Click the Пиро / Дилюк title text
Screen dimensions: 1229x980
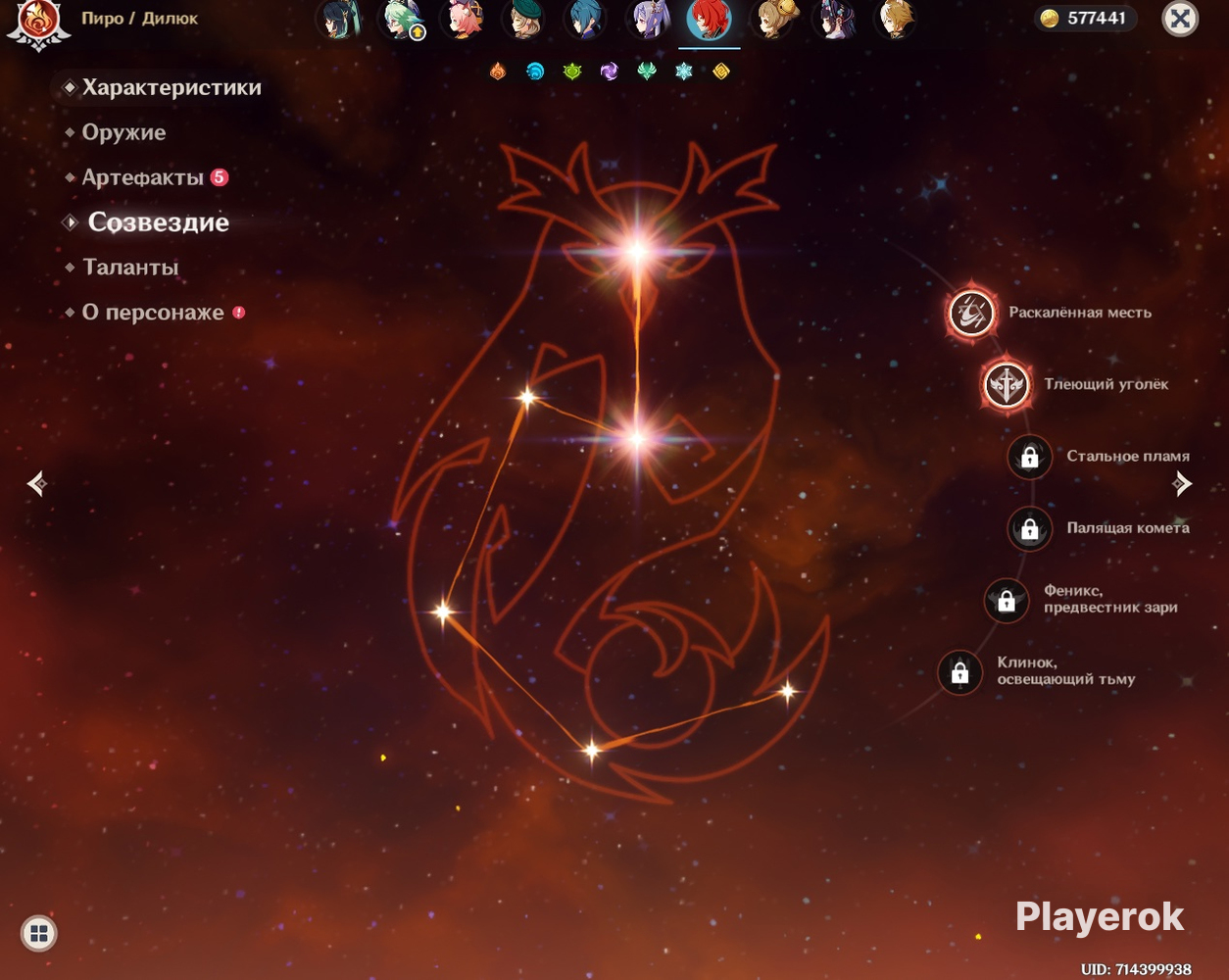[x=140, y=19]
